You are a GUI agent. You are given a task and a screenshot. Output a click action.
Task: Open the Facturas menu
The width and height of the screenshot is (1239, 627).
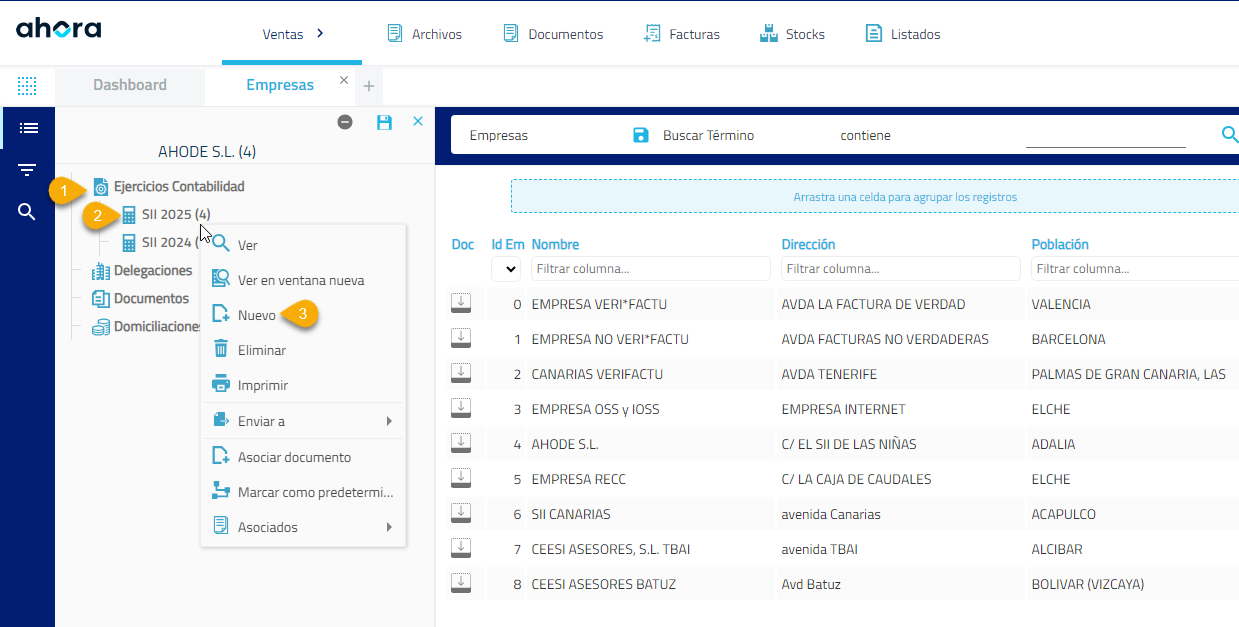pos(682,34)
